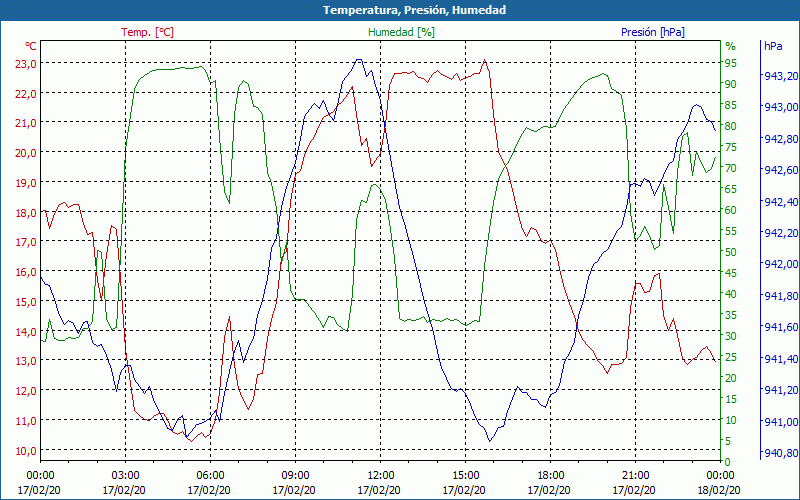Click temperature axis value '19,0'

click(x=26, y=182)
